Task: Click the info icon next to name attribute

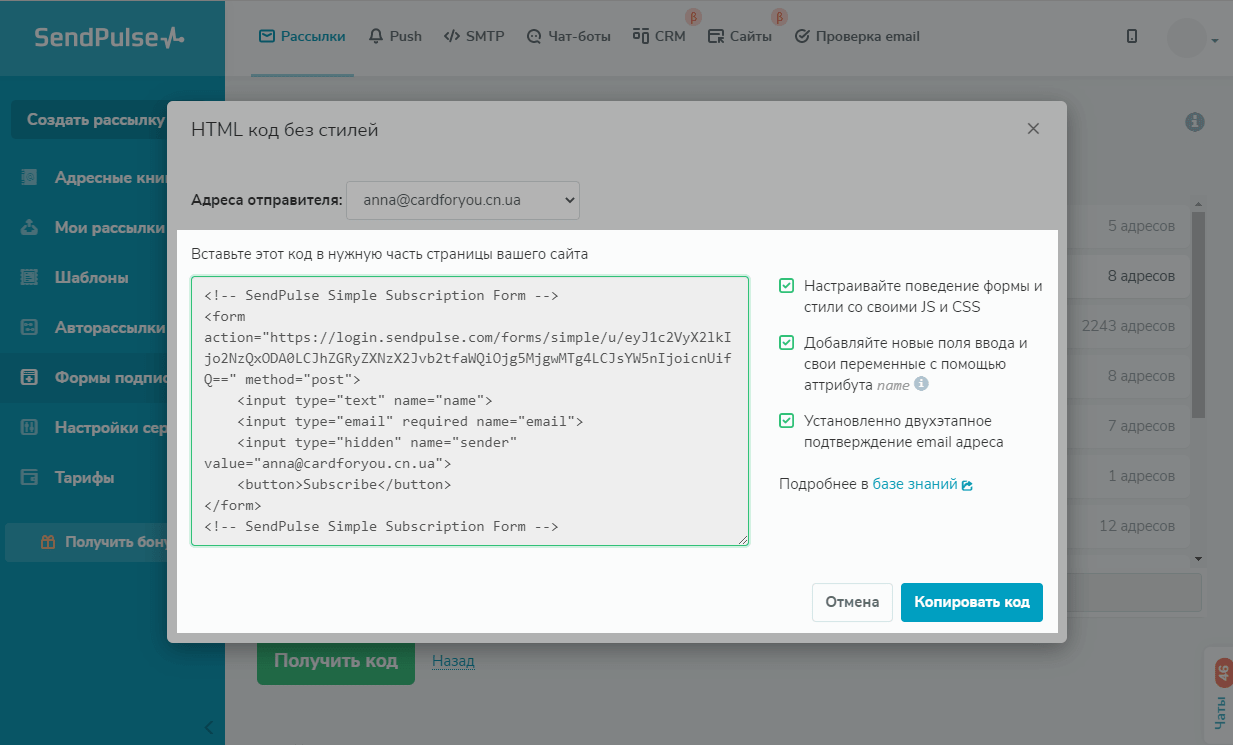Action: pyautogui.click(x=921, y=384)
